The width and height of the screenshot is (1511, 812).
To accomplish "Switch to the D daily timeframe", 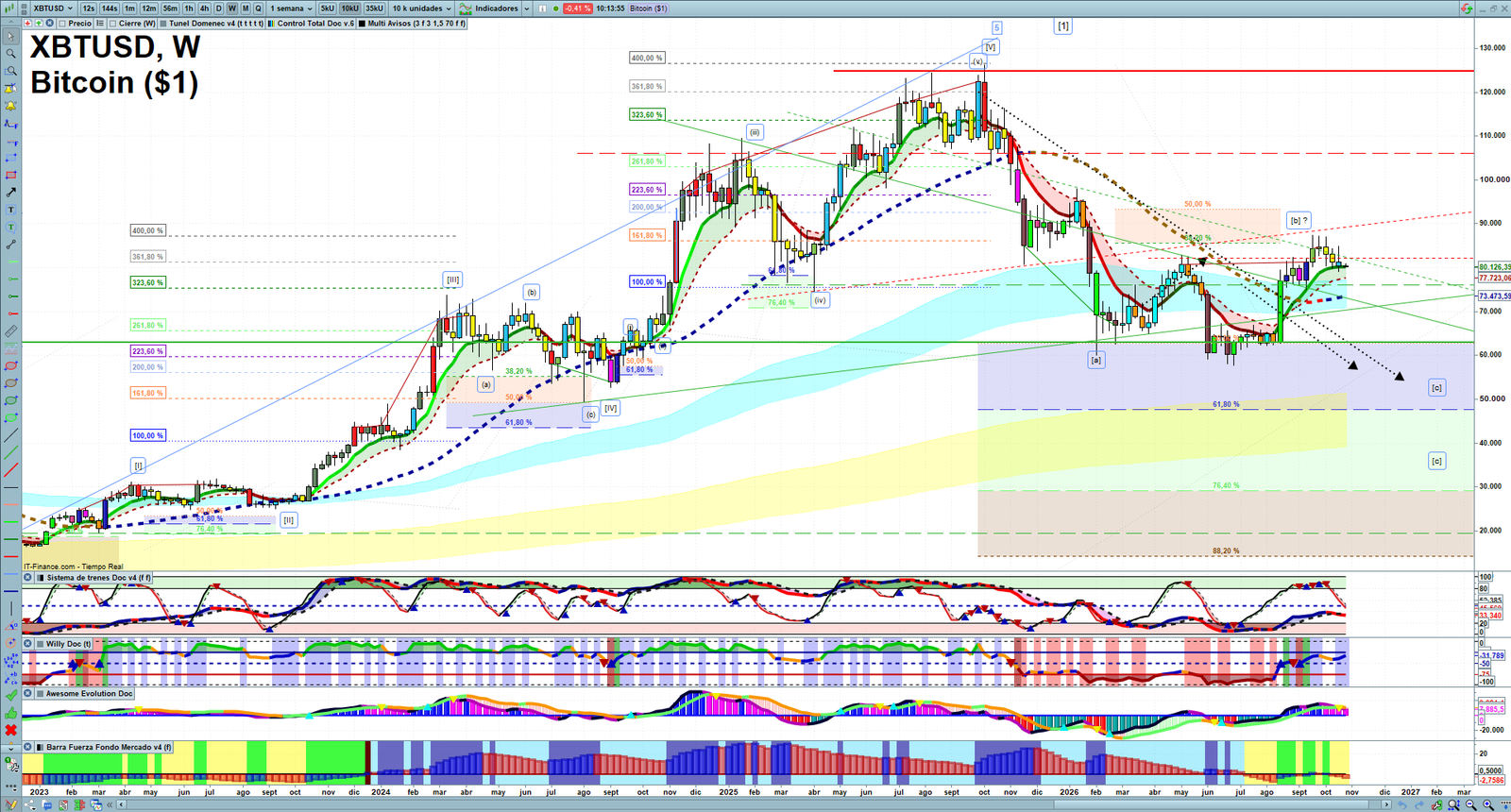I will [x=218, y=8].
